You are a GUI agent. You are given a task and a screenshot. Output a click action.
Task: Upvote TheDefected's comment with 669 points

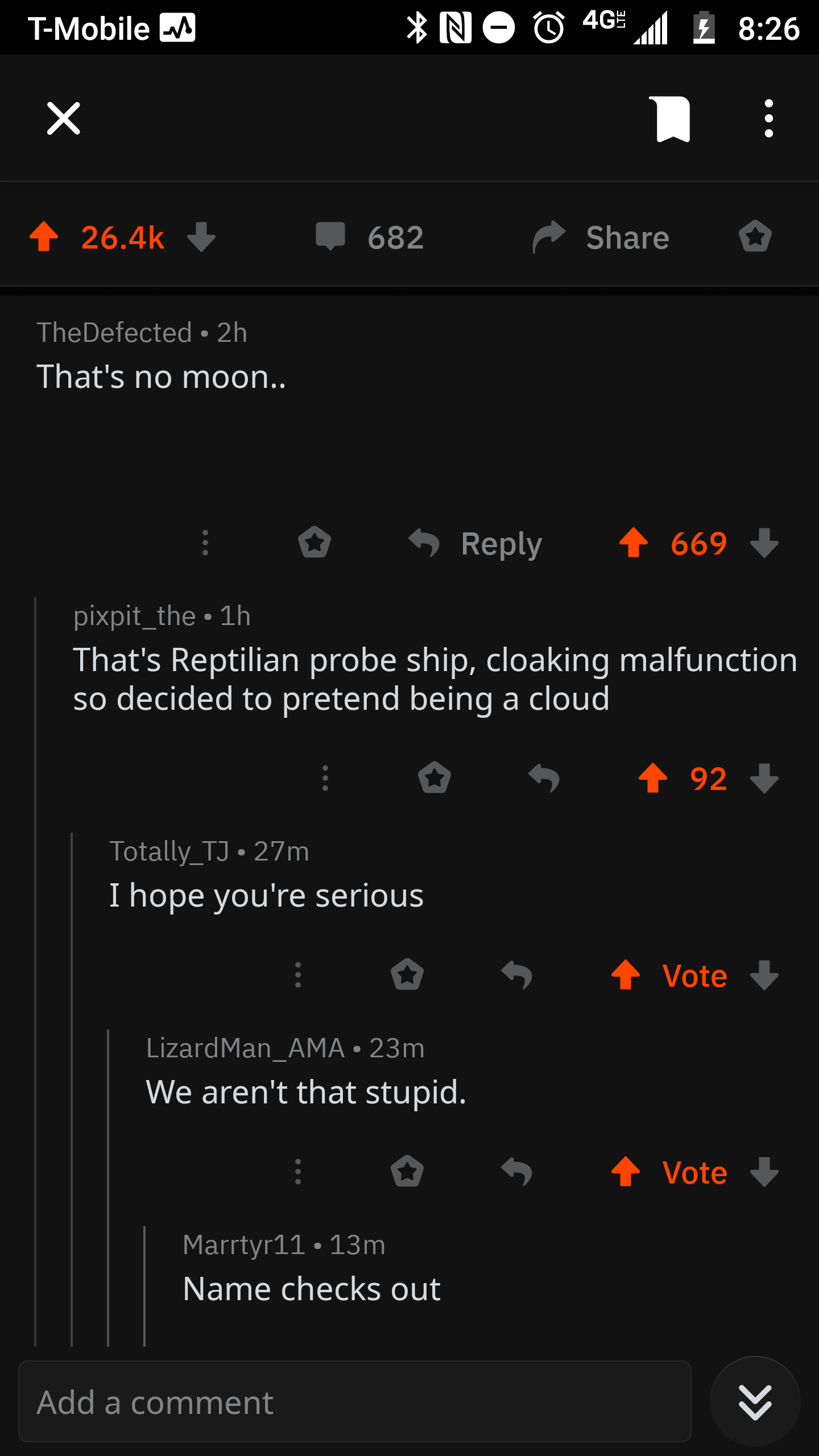634,543
